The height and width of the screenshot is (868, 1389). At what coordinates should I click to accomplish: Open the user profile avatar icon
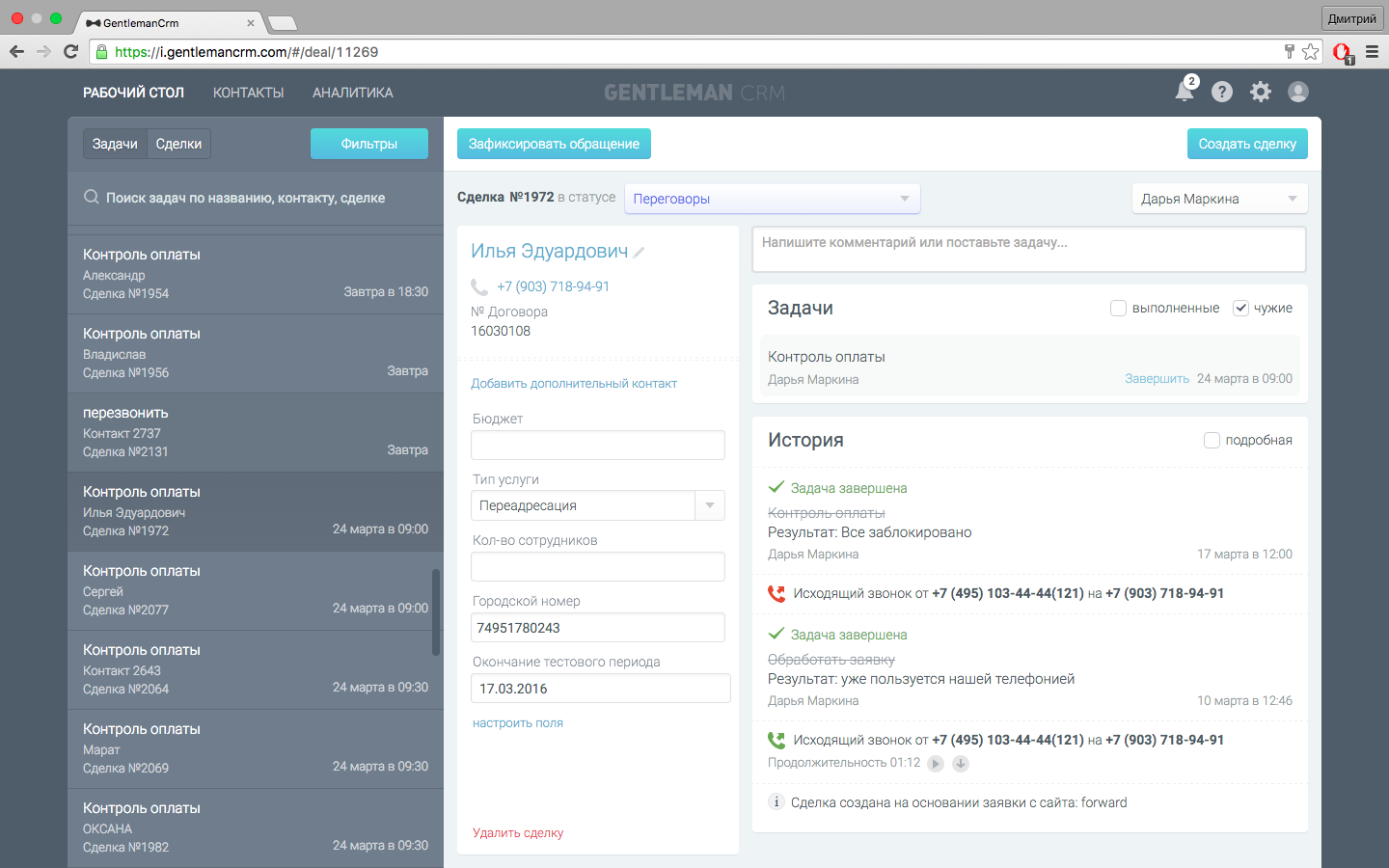[x=1298, y=92]
